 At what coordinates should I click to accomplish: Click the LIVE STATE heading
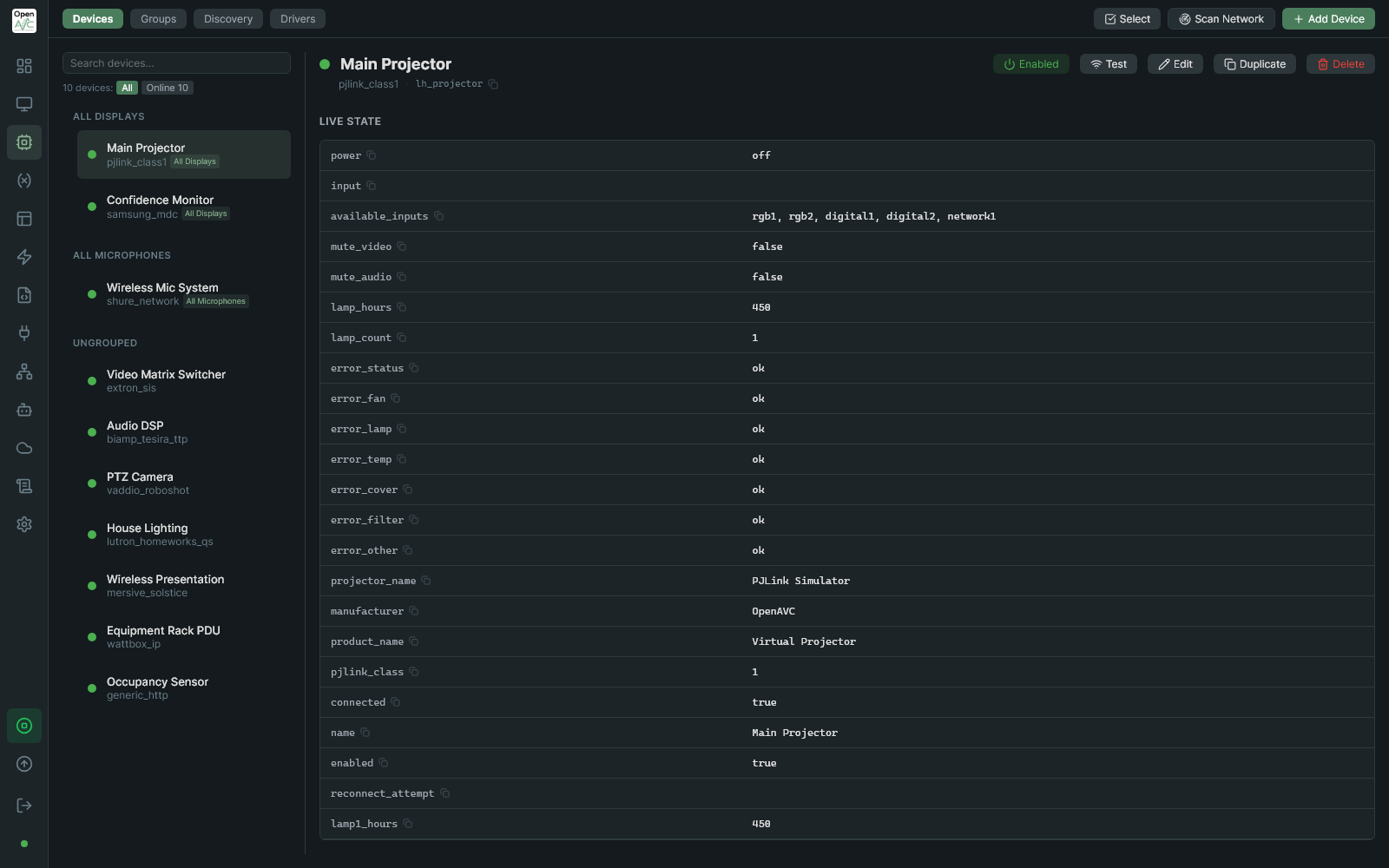click(x=350, y=122)
